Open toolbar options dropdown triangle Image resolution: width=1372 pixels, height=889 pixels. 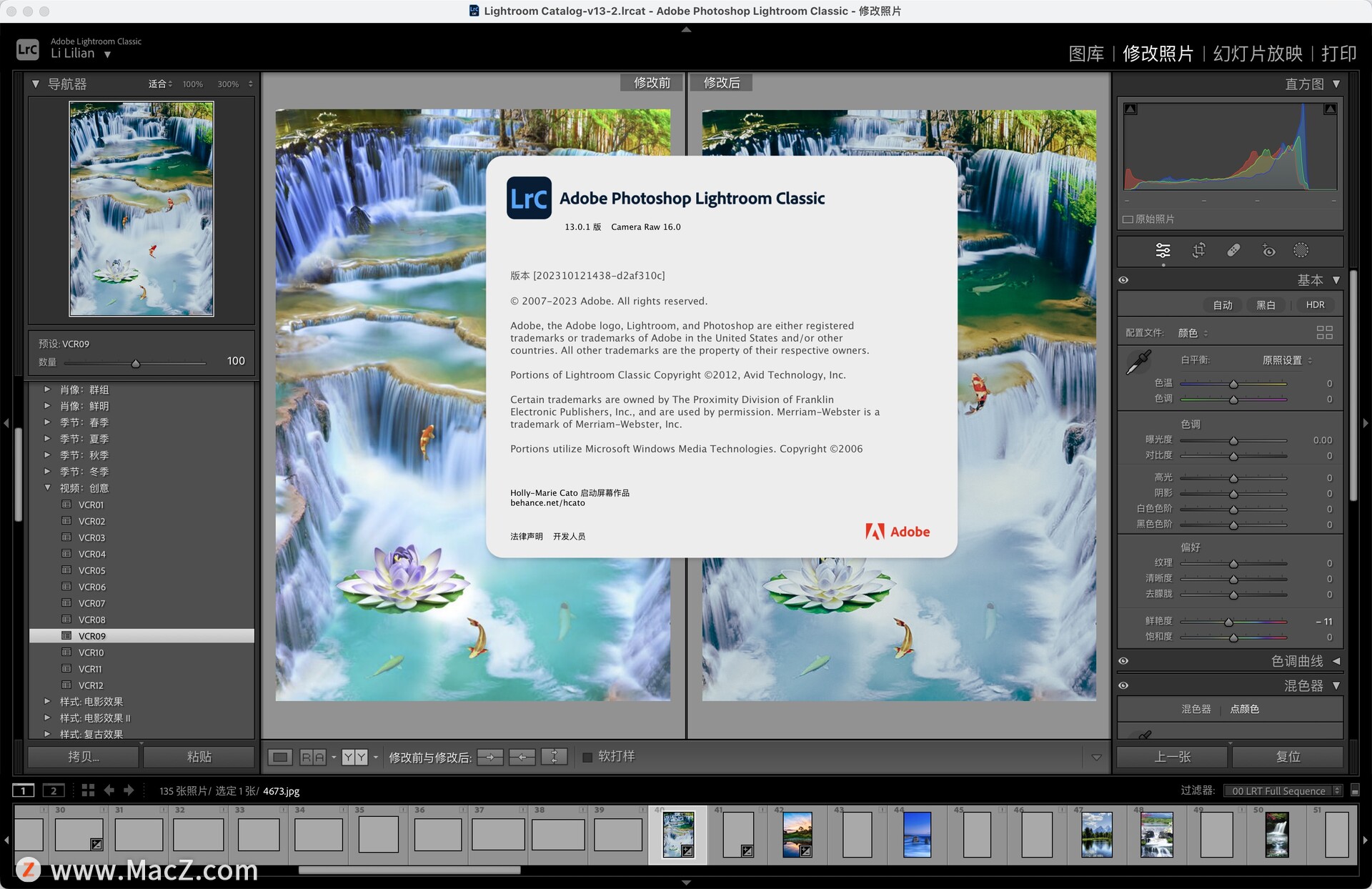coord(1096,758)
